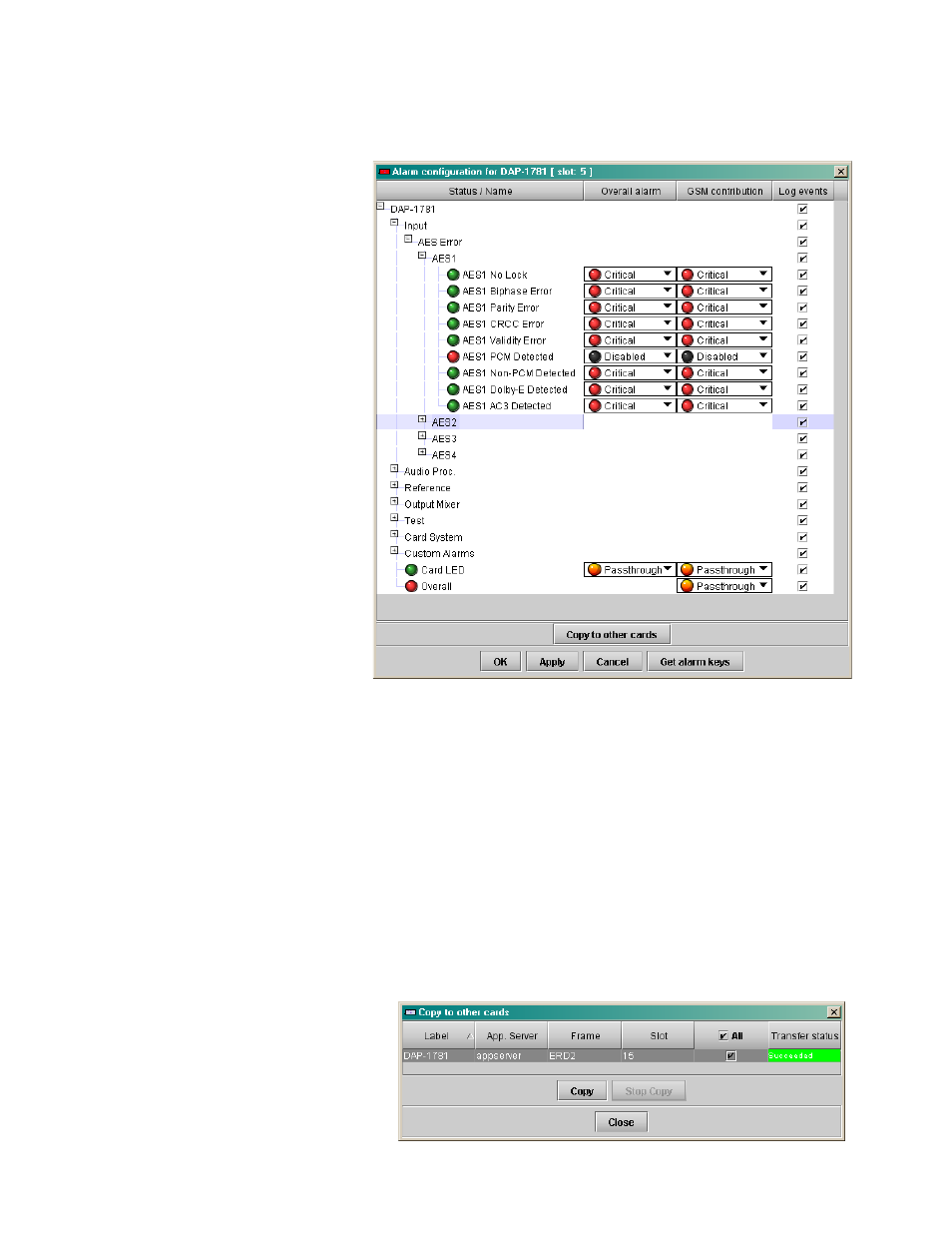Screen dimensions: 952x1233
Task: Click red status icon for Overall row
Action: click(411, 586)
